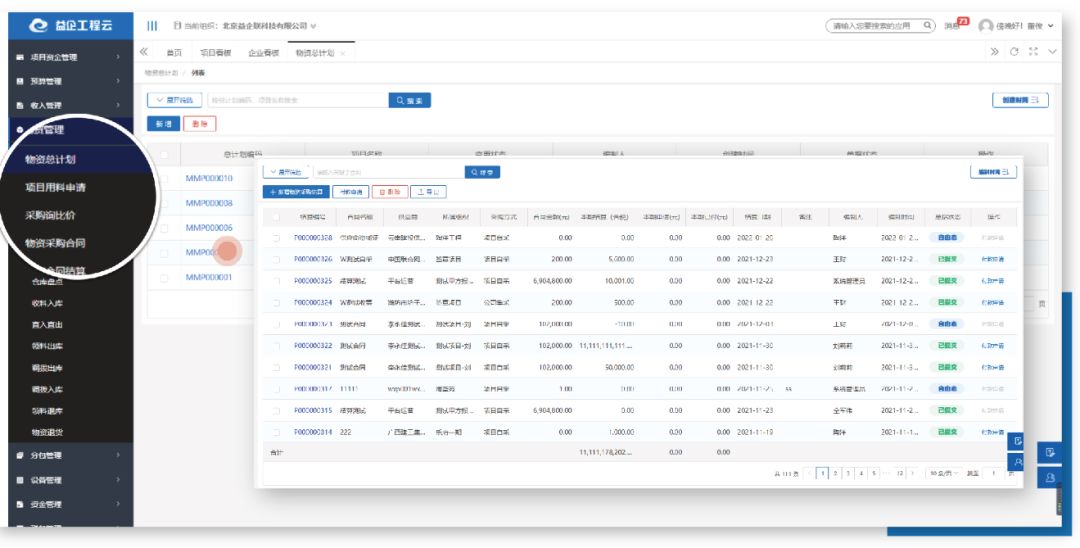Click the tab bar scroll-left double arrow
Screen dimensions: 1080x548
point(144,52)
